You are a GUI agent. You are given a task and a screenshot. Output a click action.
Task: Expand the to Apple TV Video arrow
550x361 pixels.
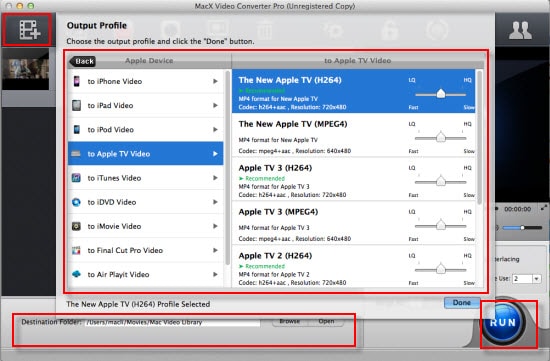(x=215, y=154)
